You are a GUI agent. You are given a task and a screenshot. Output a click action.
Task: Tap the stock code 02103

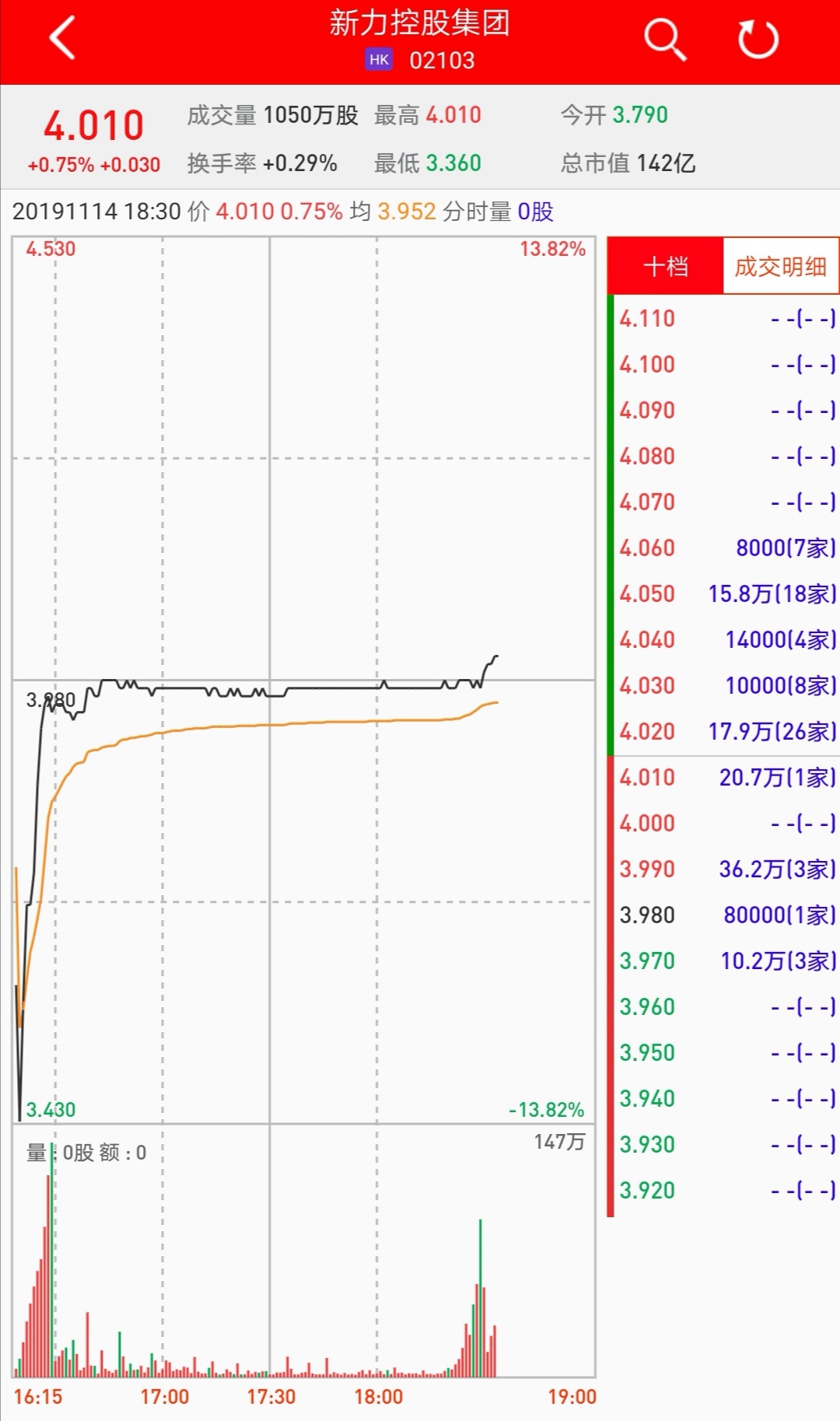click(442, 61)
